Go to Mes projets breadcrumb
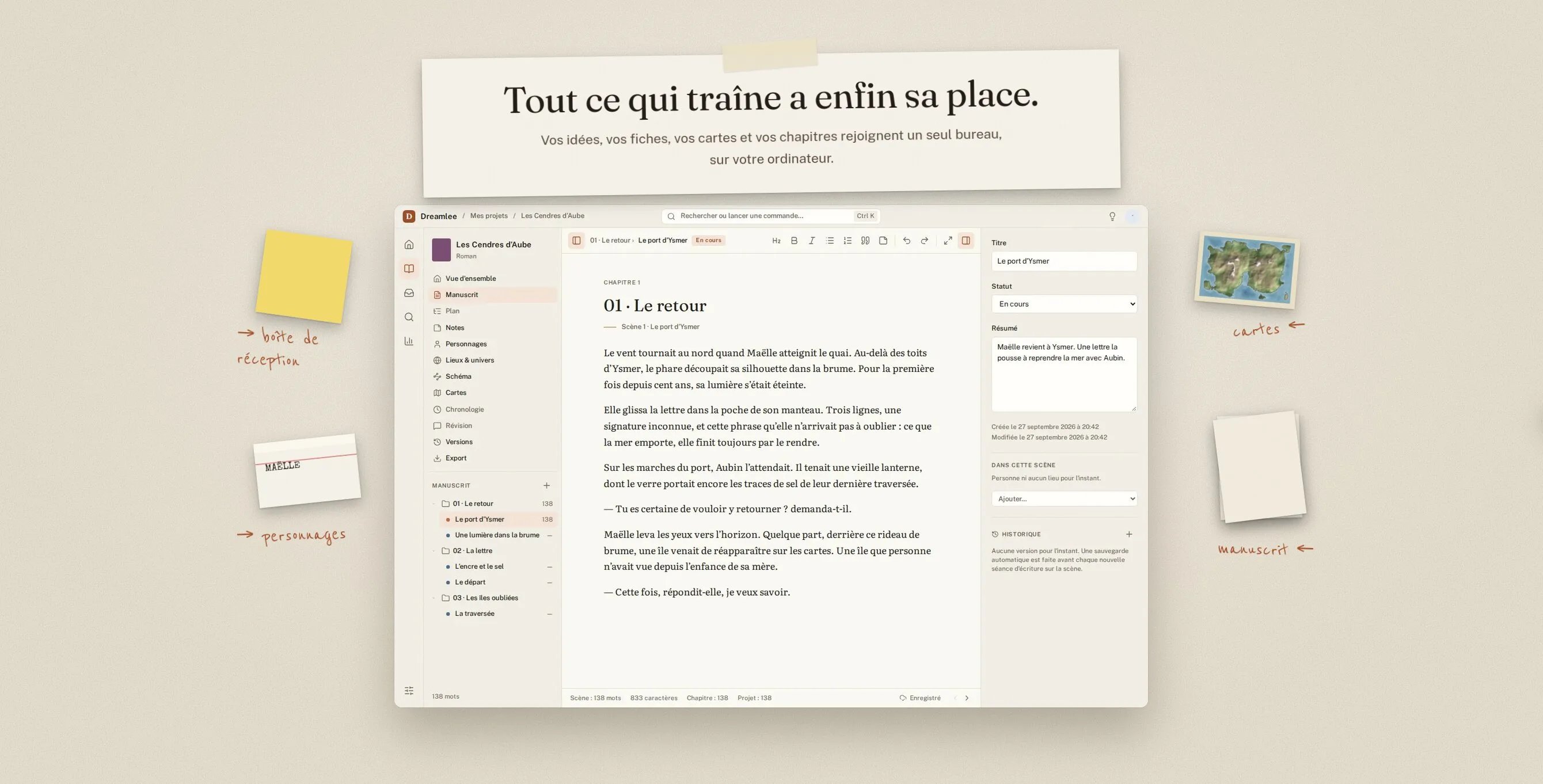 pos(489,216)
